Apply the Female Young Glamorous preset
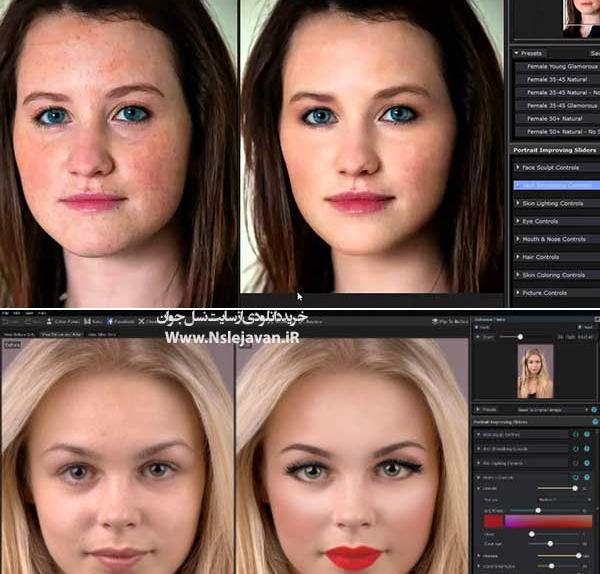 pos(558,67)
